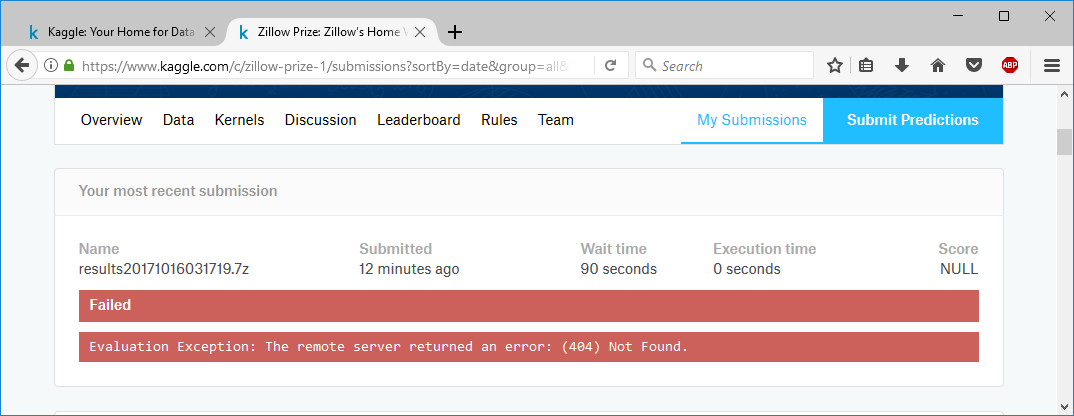
Task: Save page to Pocket icon
Action: [973, 66]
